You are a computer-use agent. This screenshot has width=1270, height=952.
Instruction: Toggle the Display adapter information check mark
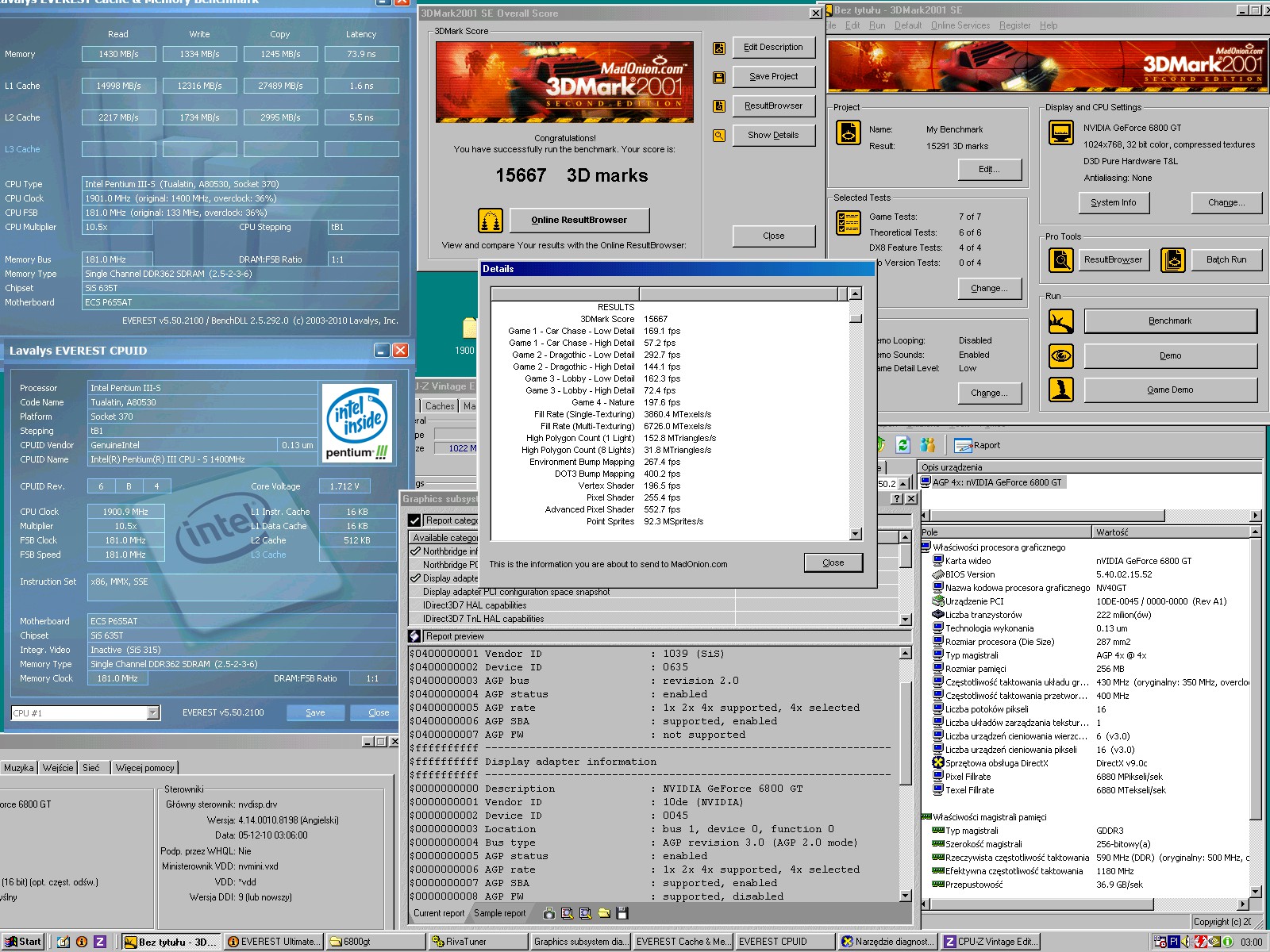tap(416, 578)
